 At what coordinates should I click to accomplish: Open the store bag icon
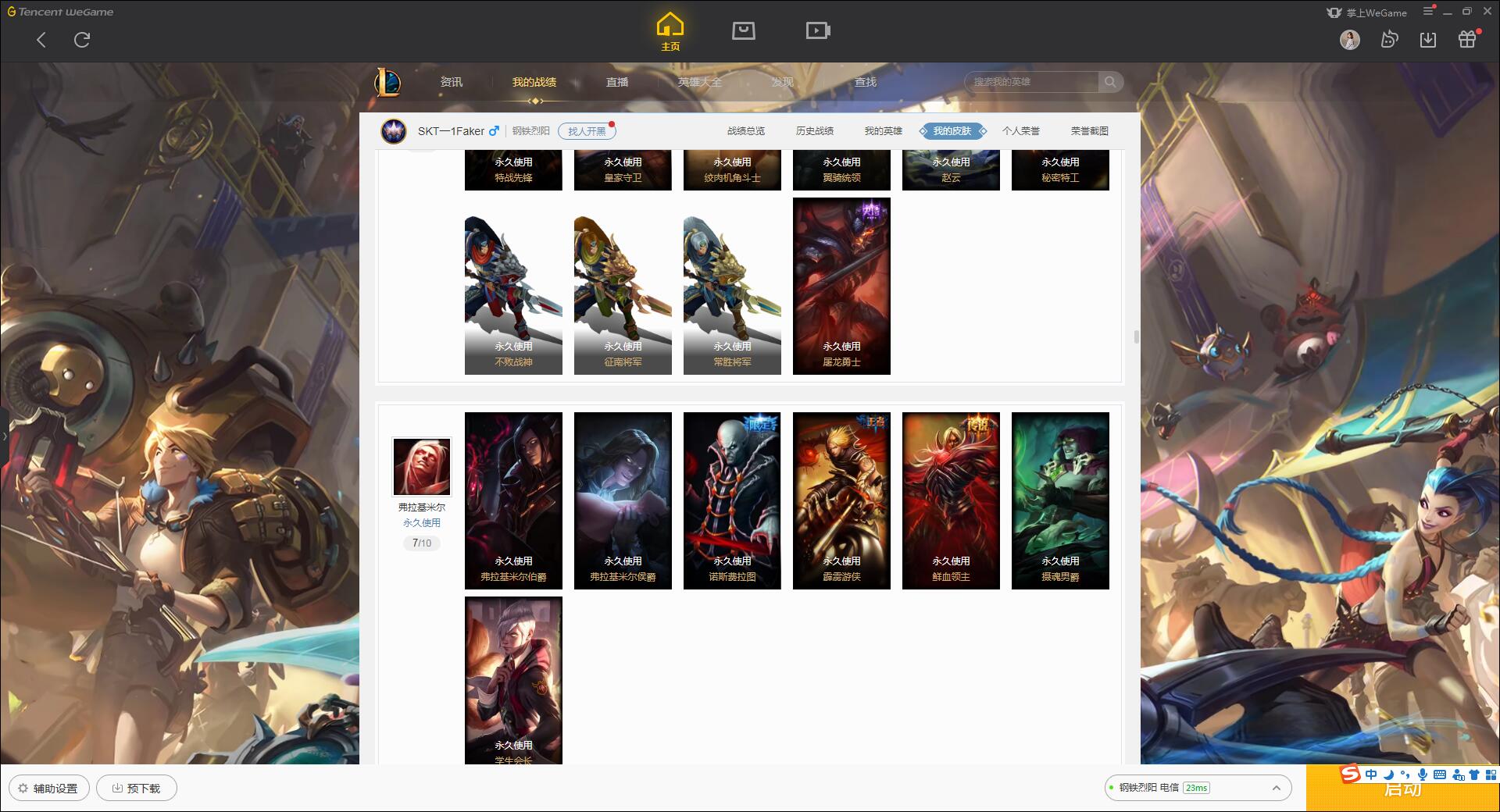coord(744,30)
